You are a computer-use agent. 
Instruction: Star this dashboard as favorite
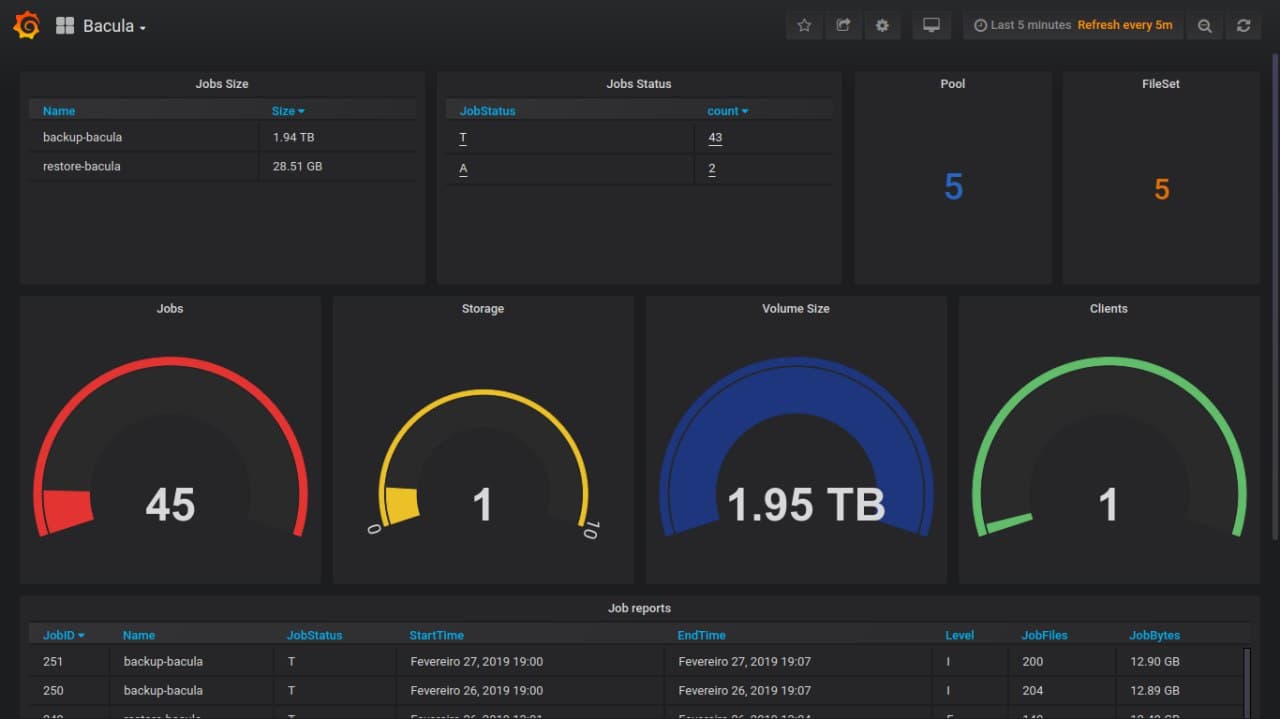click(804, 26)
